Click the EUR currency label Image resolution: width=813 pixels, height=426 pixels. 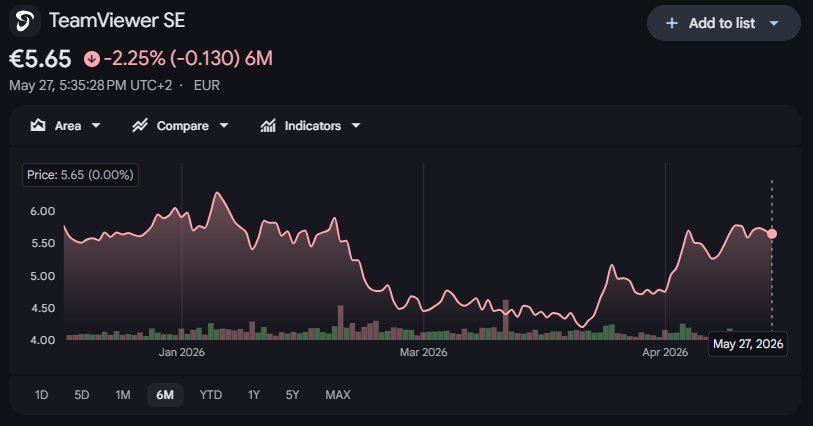[x=207, y=85]
